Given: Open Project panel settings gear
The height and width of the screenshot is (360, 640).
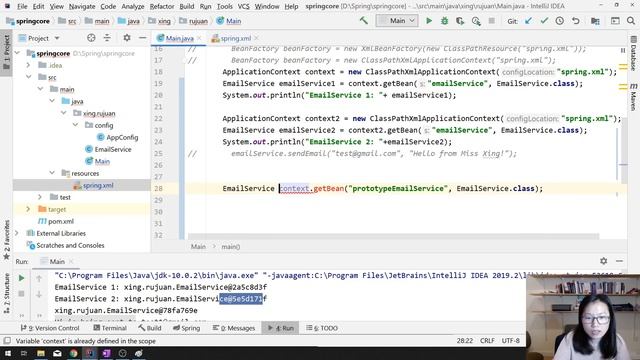Looking at the screenshot, I should [x=127, y=38].
